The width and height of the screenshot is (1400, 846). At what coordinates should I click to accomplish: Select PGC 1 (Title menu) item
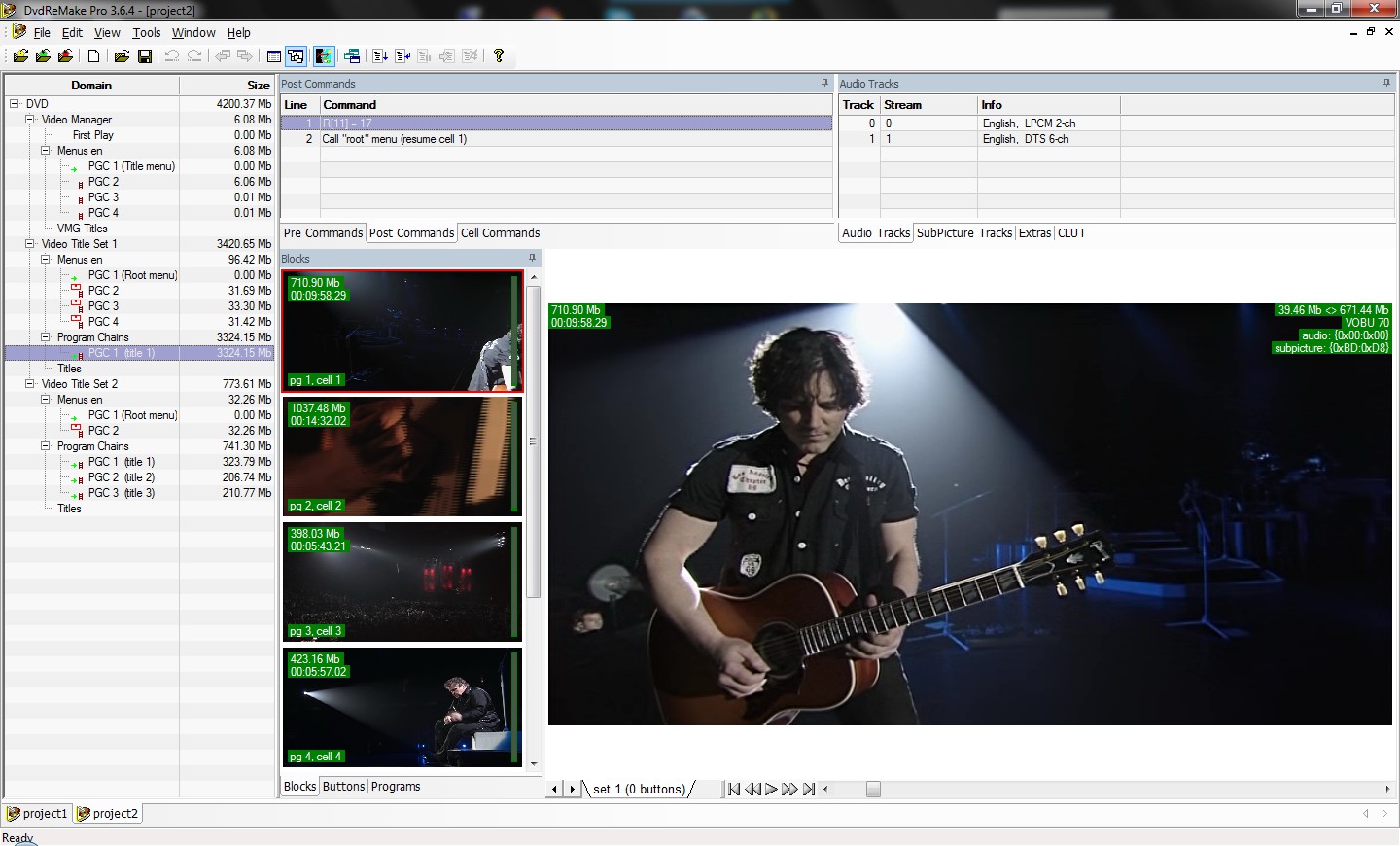pyautogui.click(x=131, y=166)
